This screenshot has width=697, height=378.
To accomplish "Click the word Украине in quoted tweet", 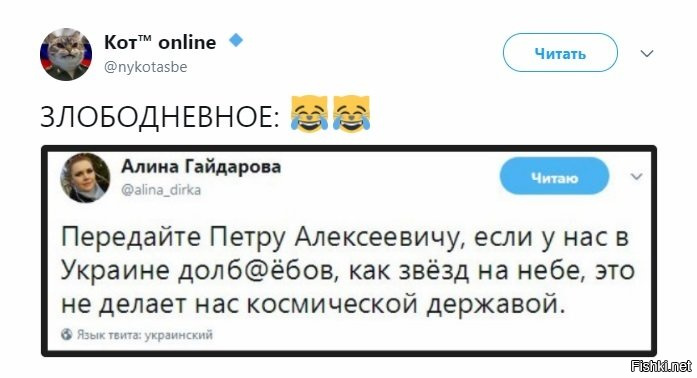I will 115,270.
